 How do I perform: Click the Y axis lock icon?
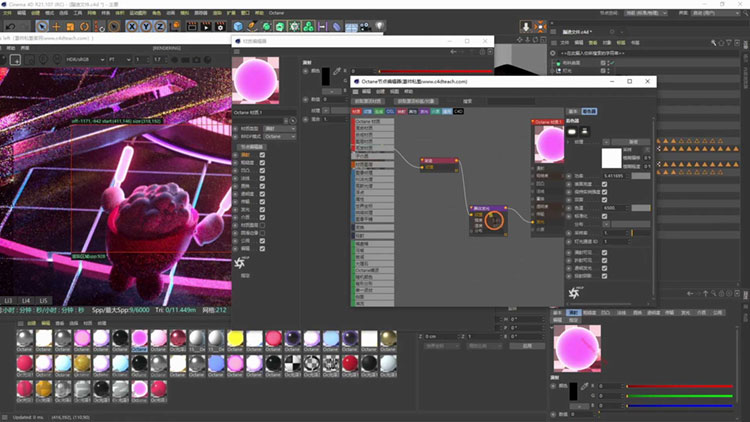[x=146, y=26]
